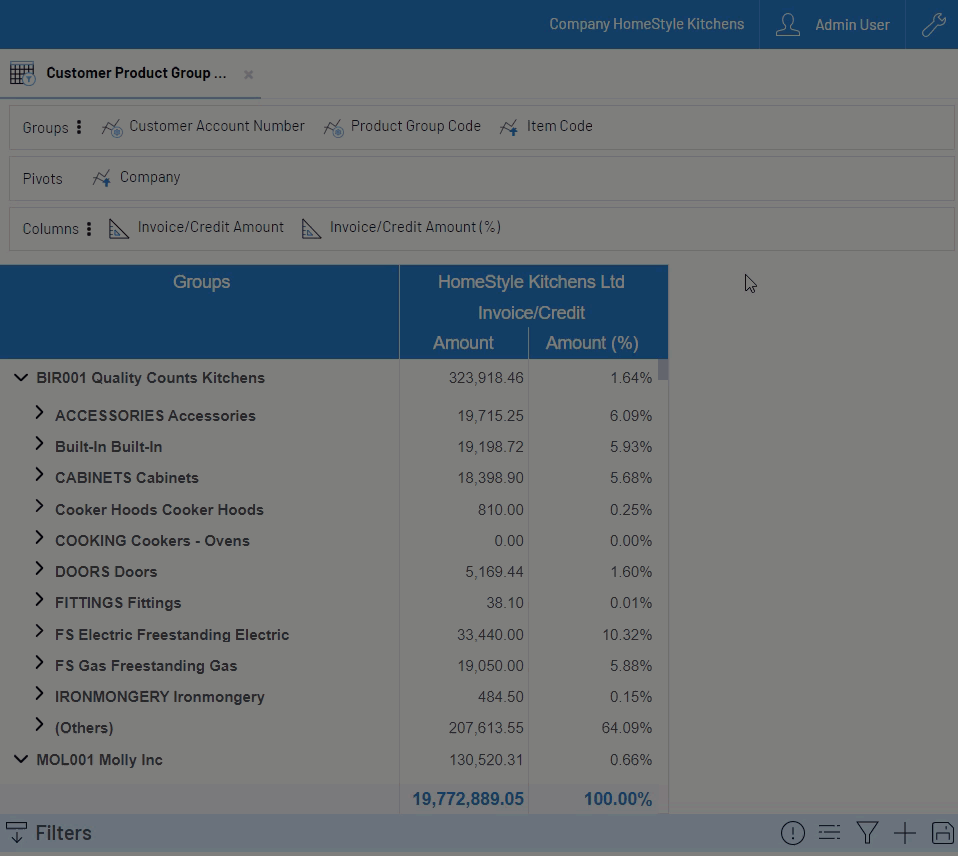Expand the FS Electric Freestanding Electric row
The image size is (958, 856).
40,632
